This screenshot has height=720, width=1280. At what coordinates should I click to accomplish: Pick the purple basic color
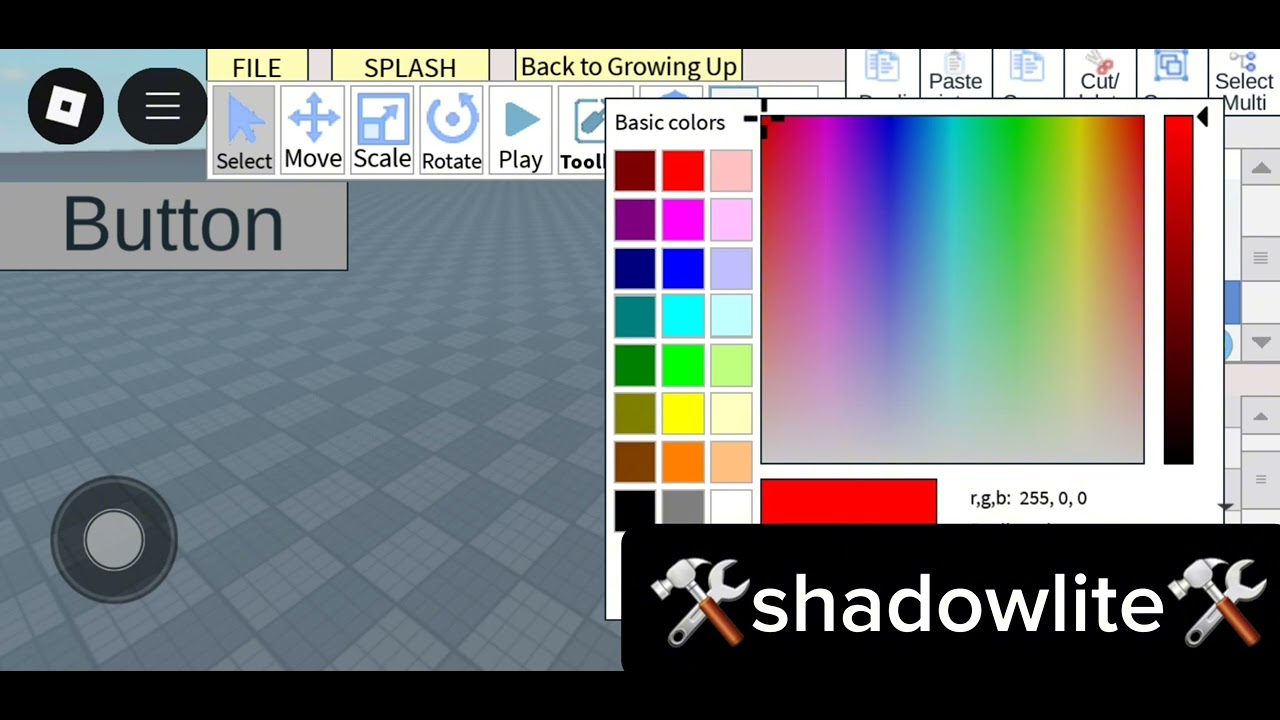pyautogui.click(x=635, y=219)
